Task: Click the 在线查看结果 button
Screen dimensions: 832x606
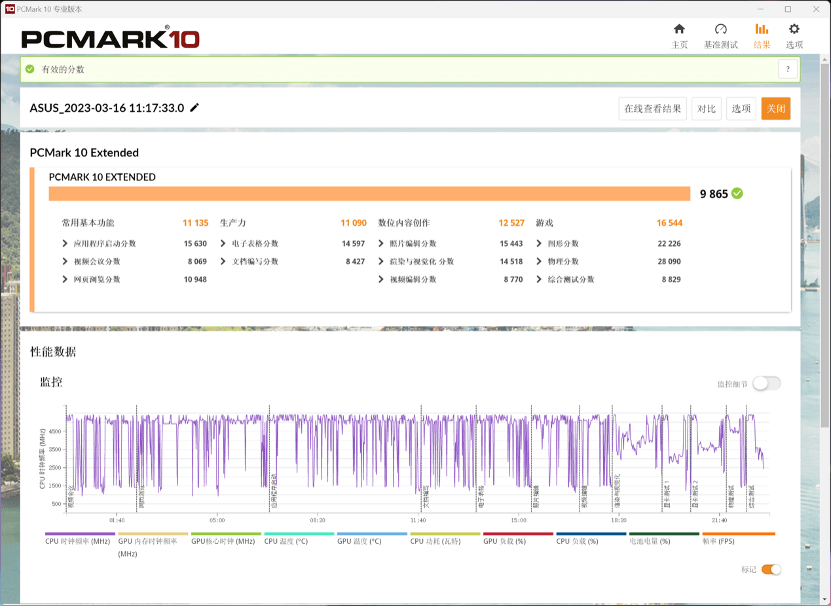Action: 652,109
